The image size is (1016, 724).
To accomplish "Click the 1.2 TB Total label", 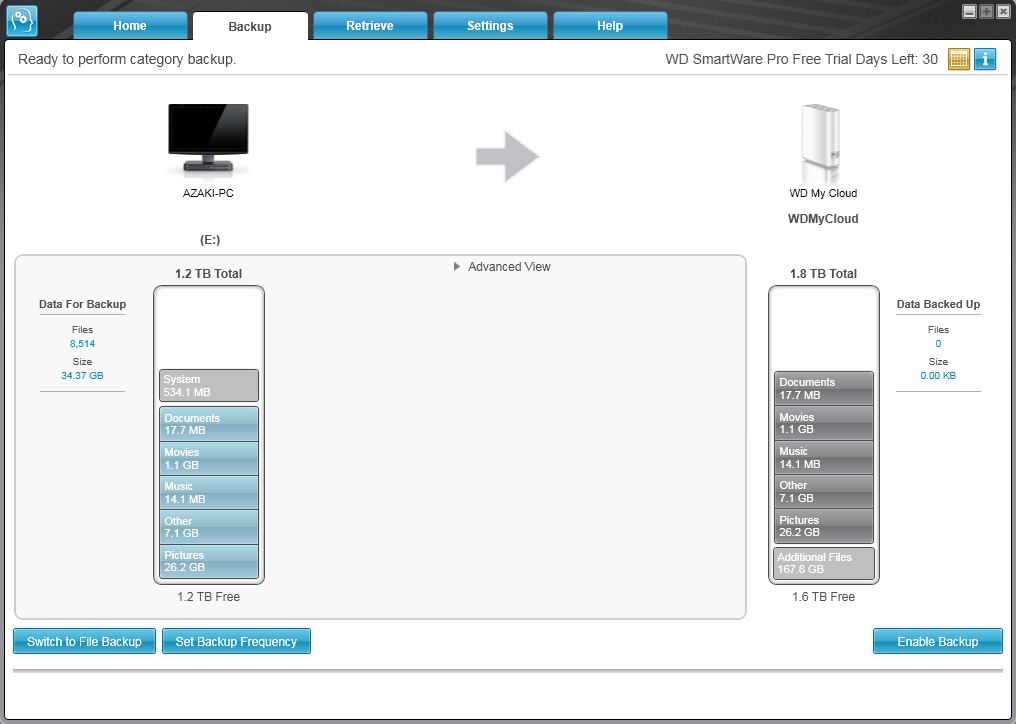I will click(208, 274).
